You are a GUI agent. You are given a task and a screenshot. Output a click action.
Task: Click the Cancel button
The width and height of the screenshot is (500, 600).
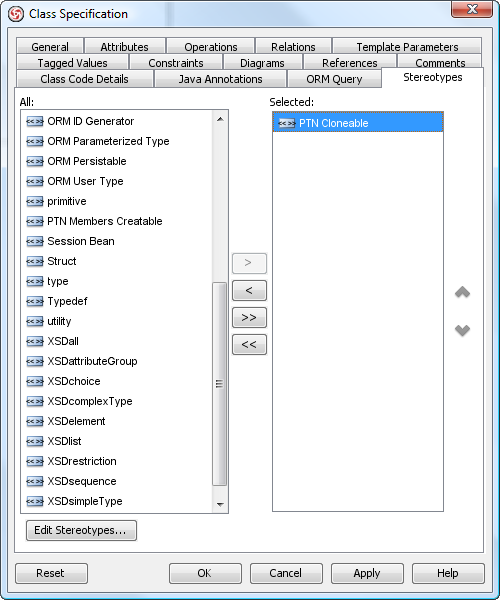[x=286, y=573]
